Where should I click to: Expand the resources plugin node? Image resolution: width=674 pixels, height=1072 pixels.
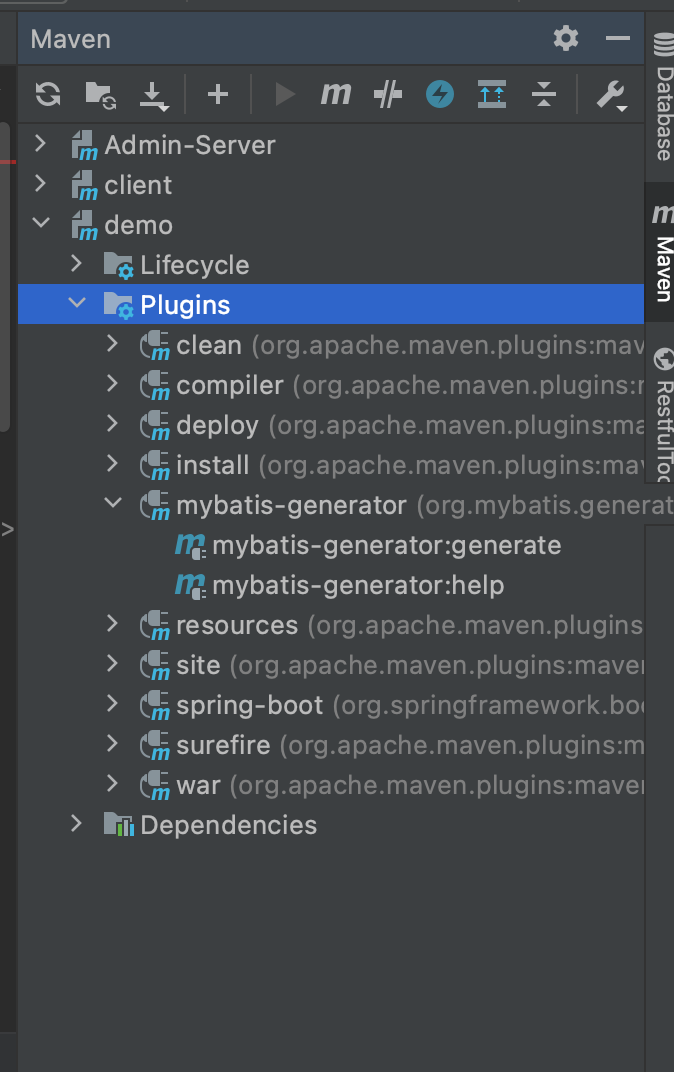[x=113, y=624]
